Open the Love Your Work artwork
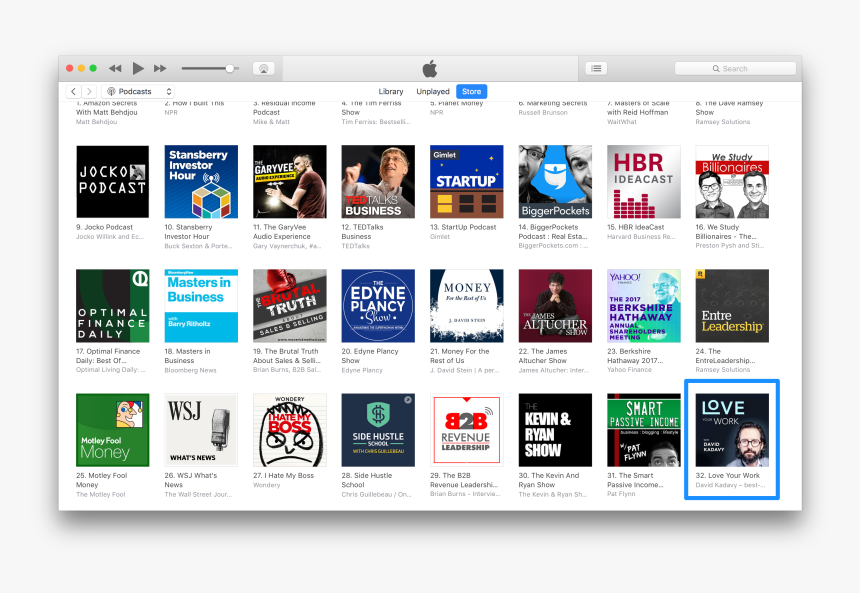This screenshot has height=593, width=860. [x=732, y=430]
